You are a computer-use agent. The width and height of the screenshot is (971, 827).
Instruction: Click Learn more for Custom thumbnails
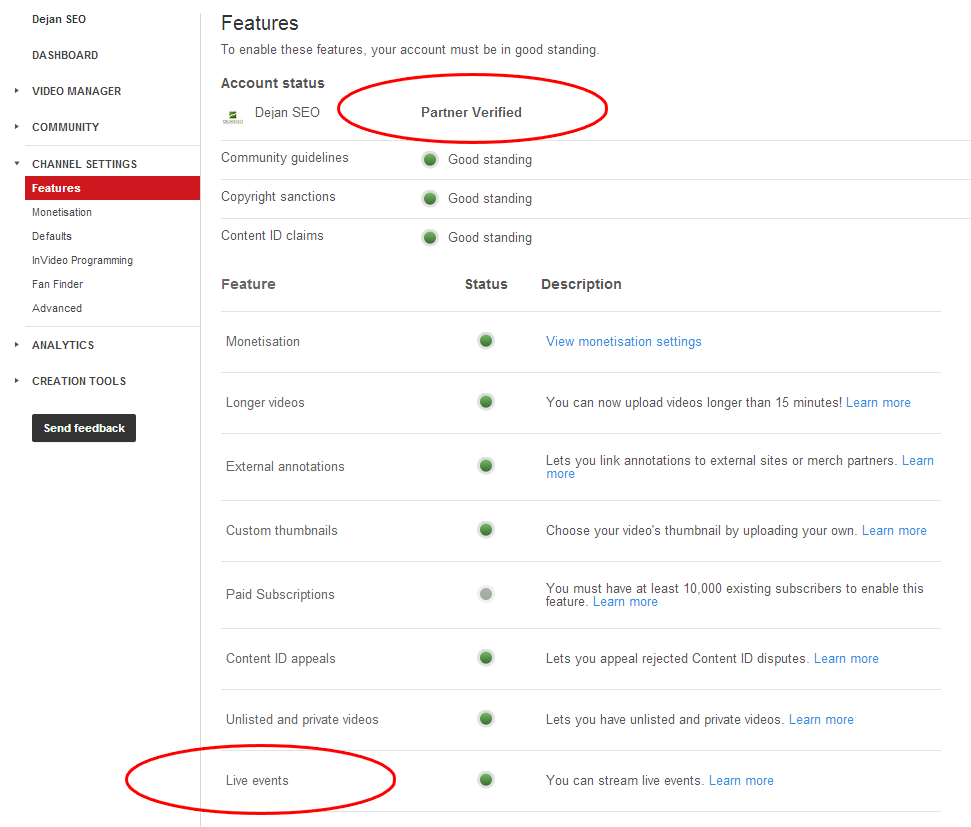tap(894, 530)
